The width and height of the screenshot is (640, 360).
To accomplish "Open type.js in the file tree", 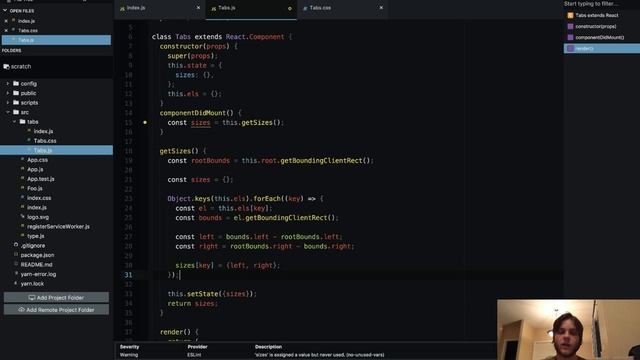I will pos(36,236).
